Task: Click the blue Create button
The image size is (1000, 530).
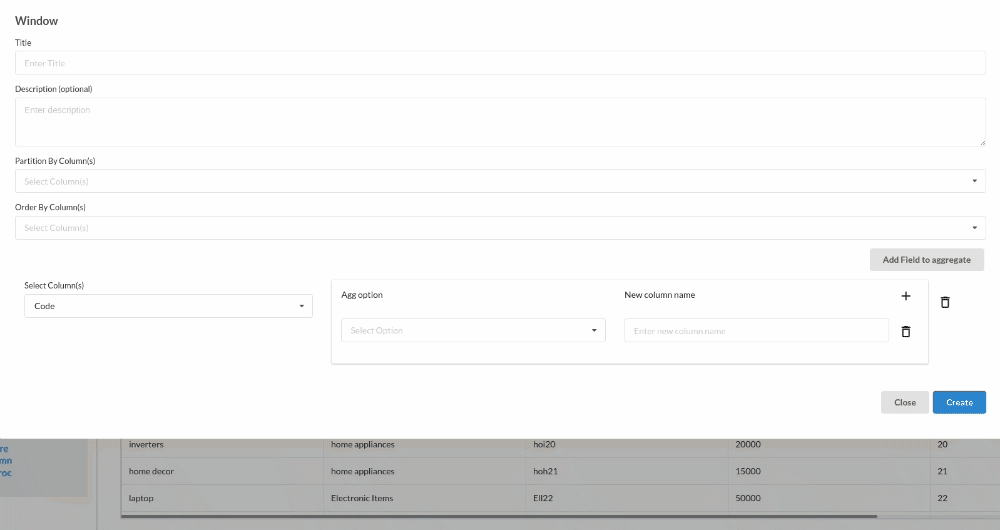Action: [959, 402]
